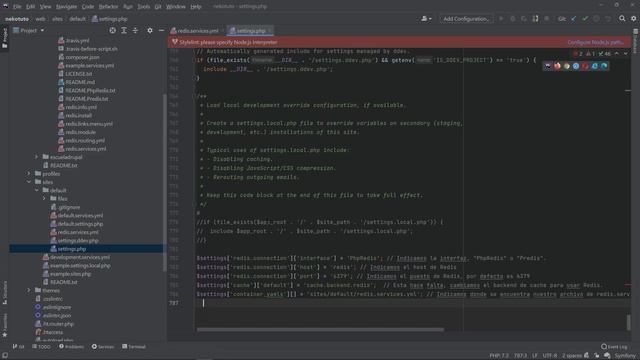Toggle the Database right-side tool window
This screenshot has height=360, width=640.
click(x=636, y=41)
